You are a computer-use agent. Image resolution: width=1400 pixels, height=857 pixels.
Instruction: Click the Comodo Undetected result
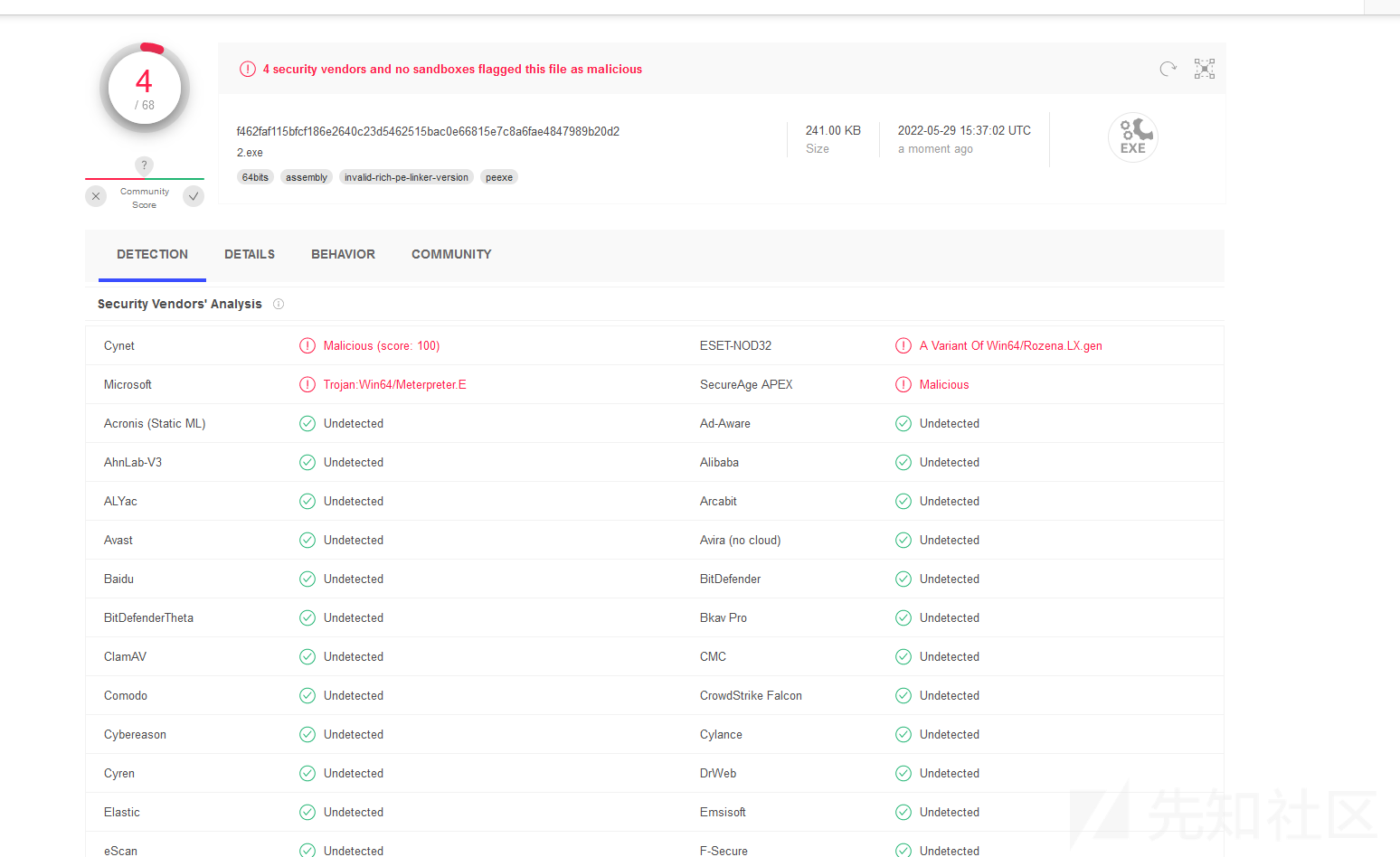point(354,695)
